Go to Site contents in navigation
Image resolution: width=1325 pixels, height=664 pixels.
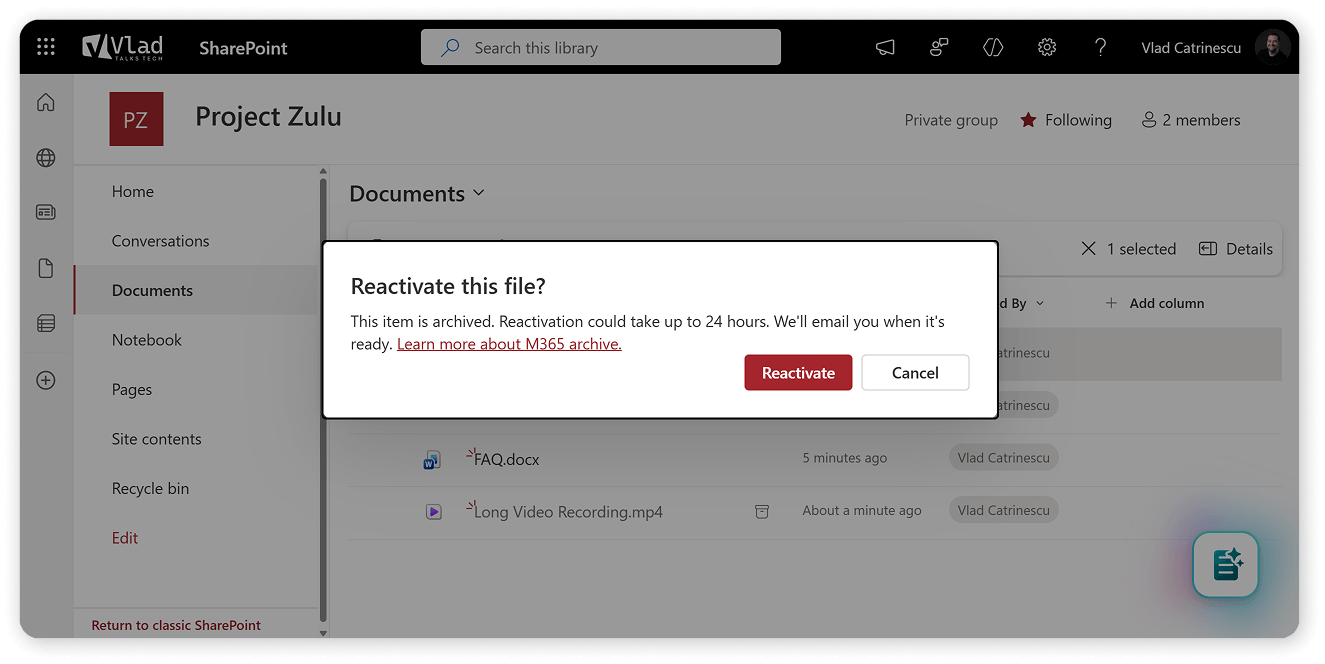[x=156, y=439]
